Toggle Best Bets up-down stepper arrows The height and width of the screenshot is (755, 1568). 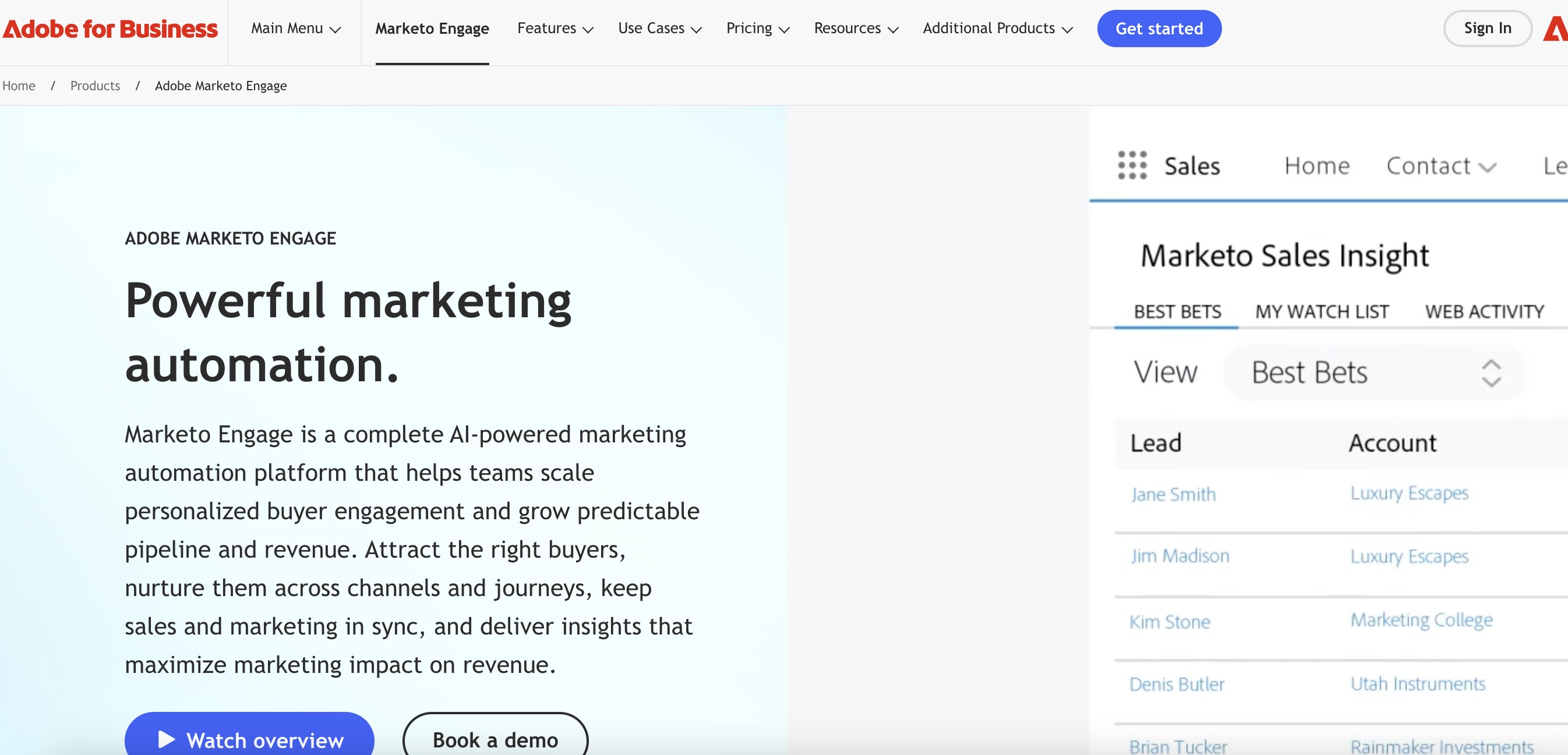coord(1491,373)
